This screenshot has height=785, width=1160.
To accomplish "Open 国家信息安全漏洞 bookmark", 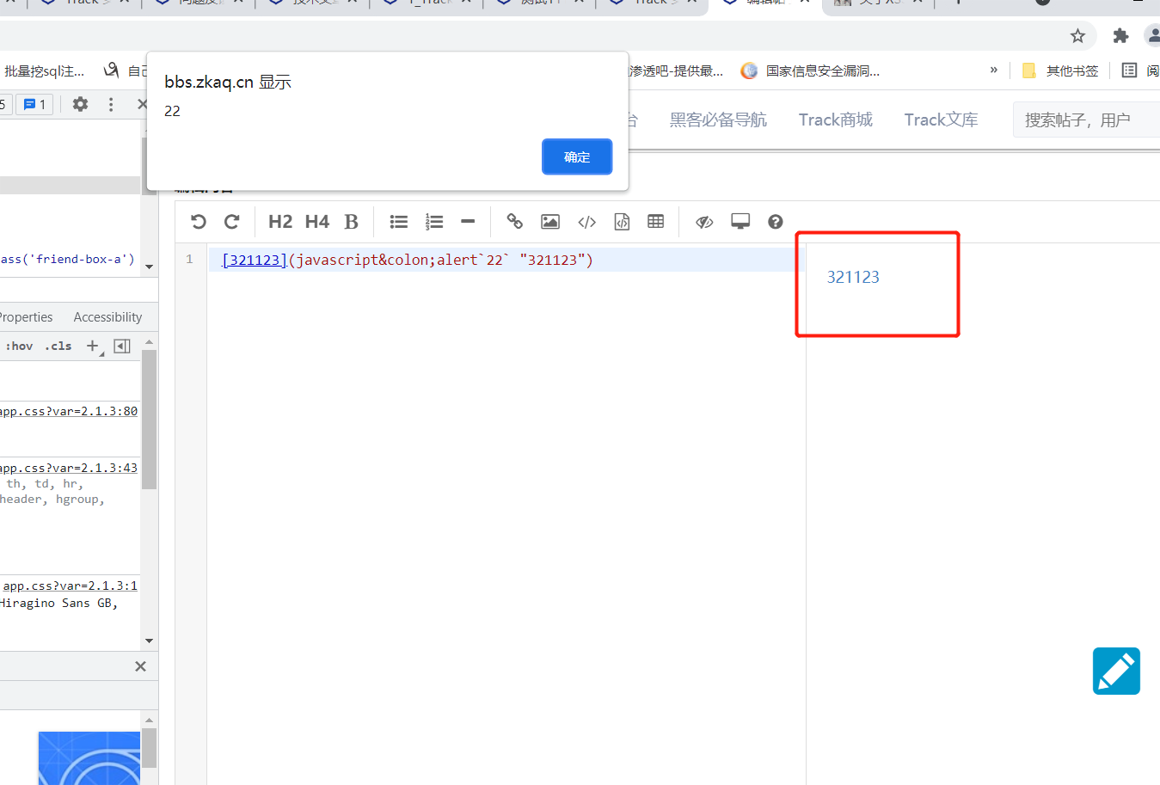I will [811, 71].
